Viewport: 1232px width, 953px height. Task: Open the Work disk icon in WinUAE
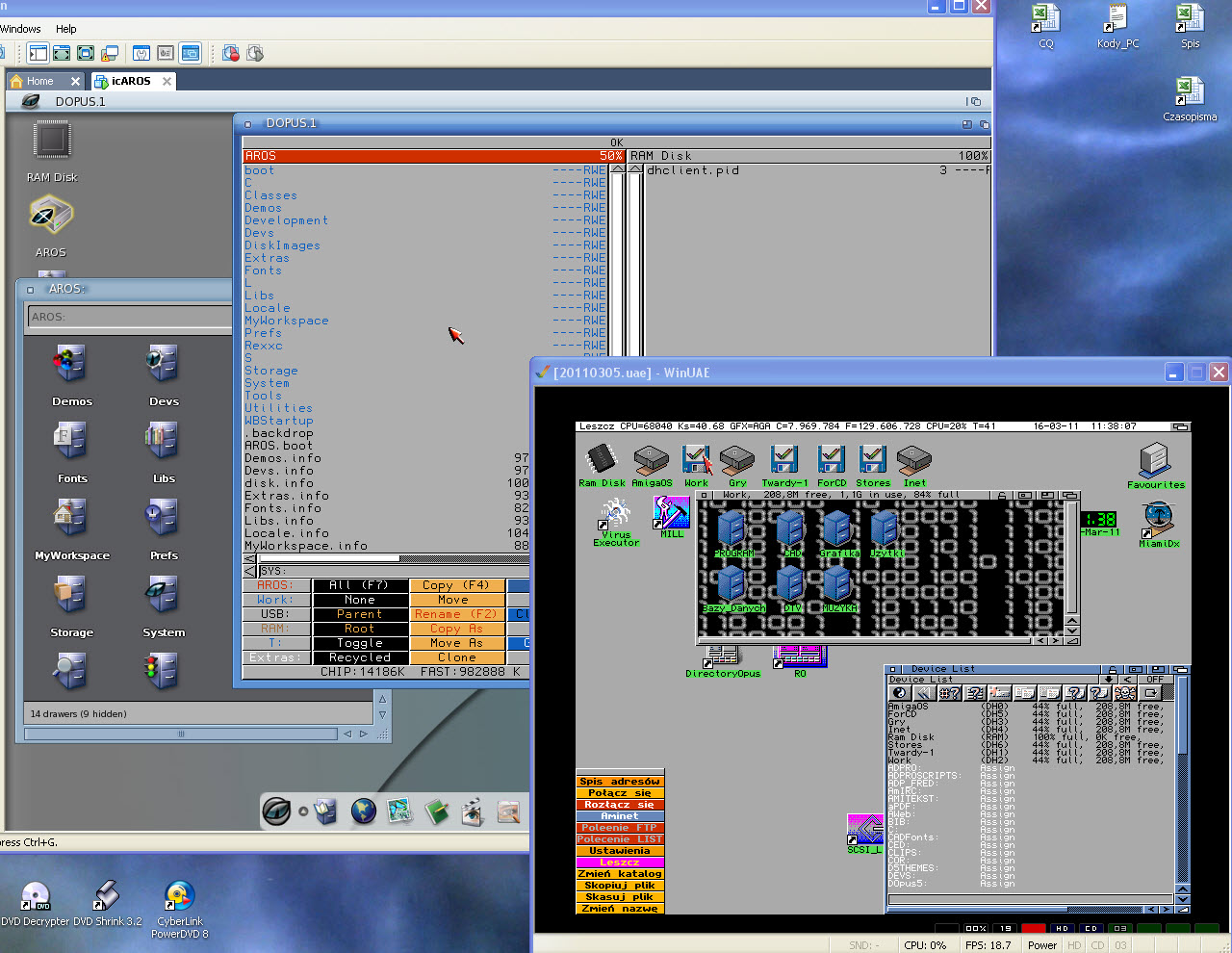tap(696, 466)
